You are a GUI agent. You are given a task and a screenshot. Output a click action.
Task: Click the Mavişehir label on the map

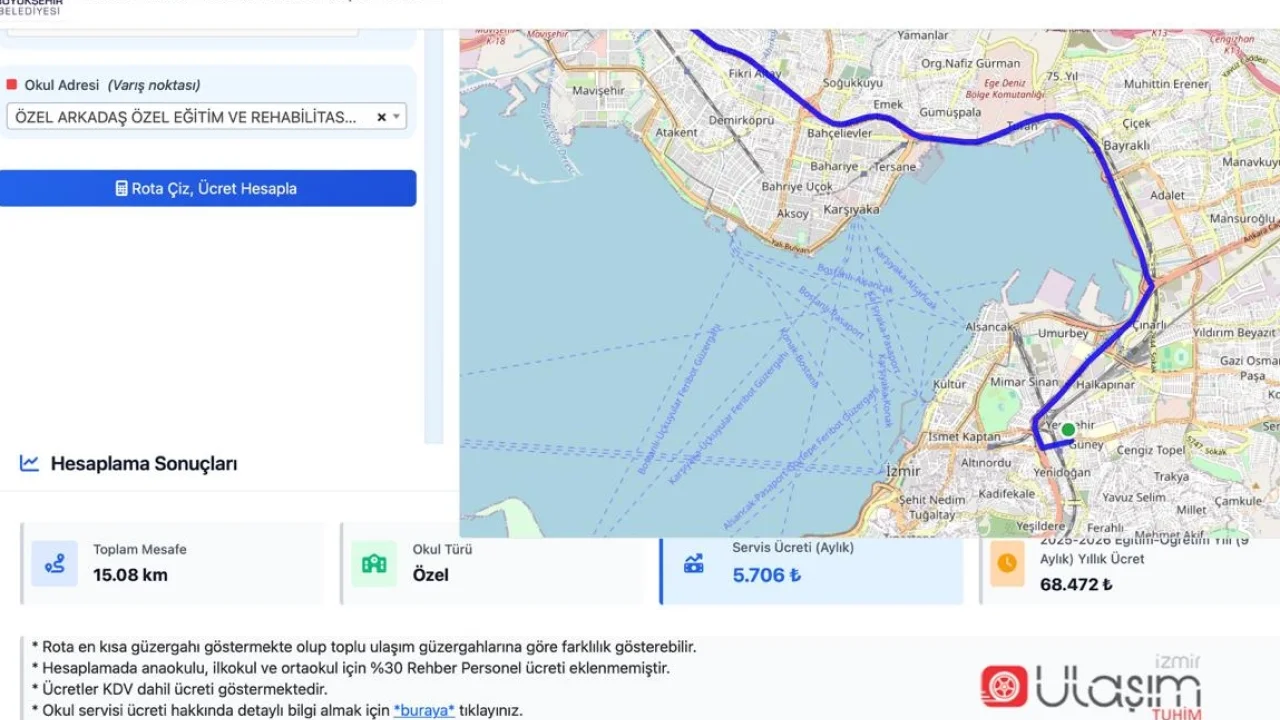pyautogui.click(x=598, y=90)
